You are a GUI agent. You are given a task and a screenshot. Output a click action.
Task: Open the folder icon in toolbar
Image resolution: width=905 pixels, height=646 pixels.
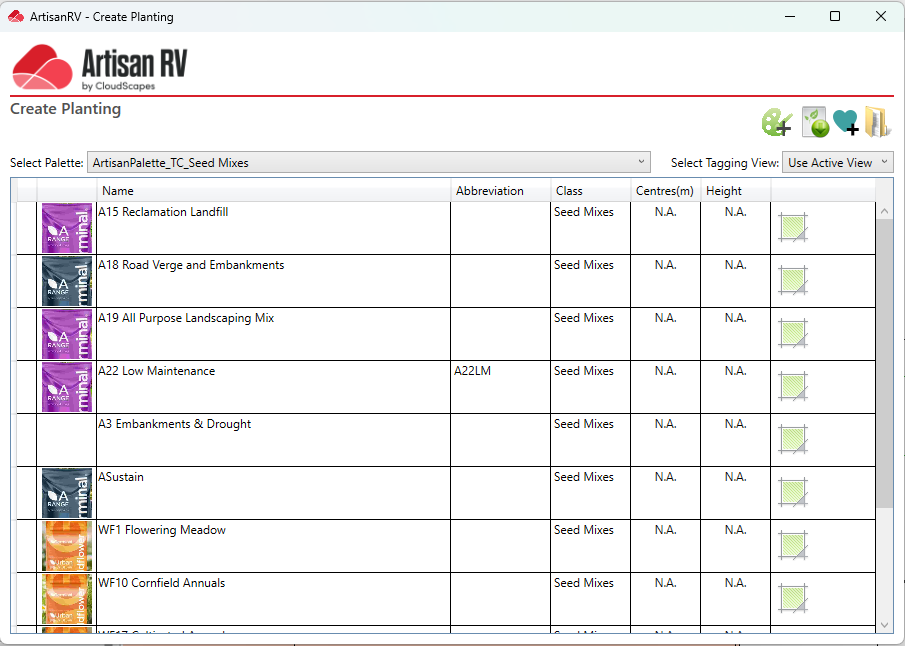(x=877, y=122)
